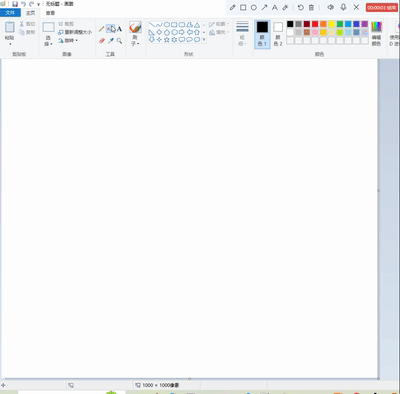Select the Fill with color bucket tool

tap(110, 29)
